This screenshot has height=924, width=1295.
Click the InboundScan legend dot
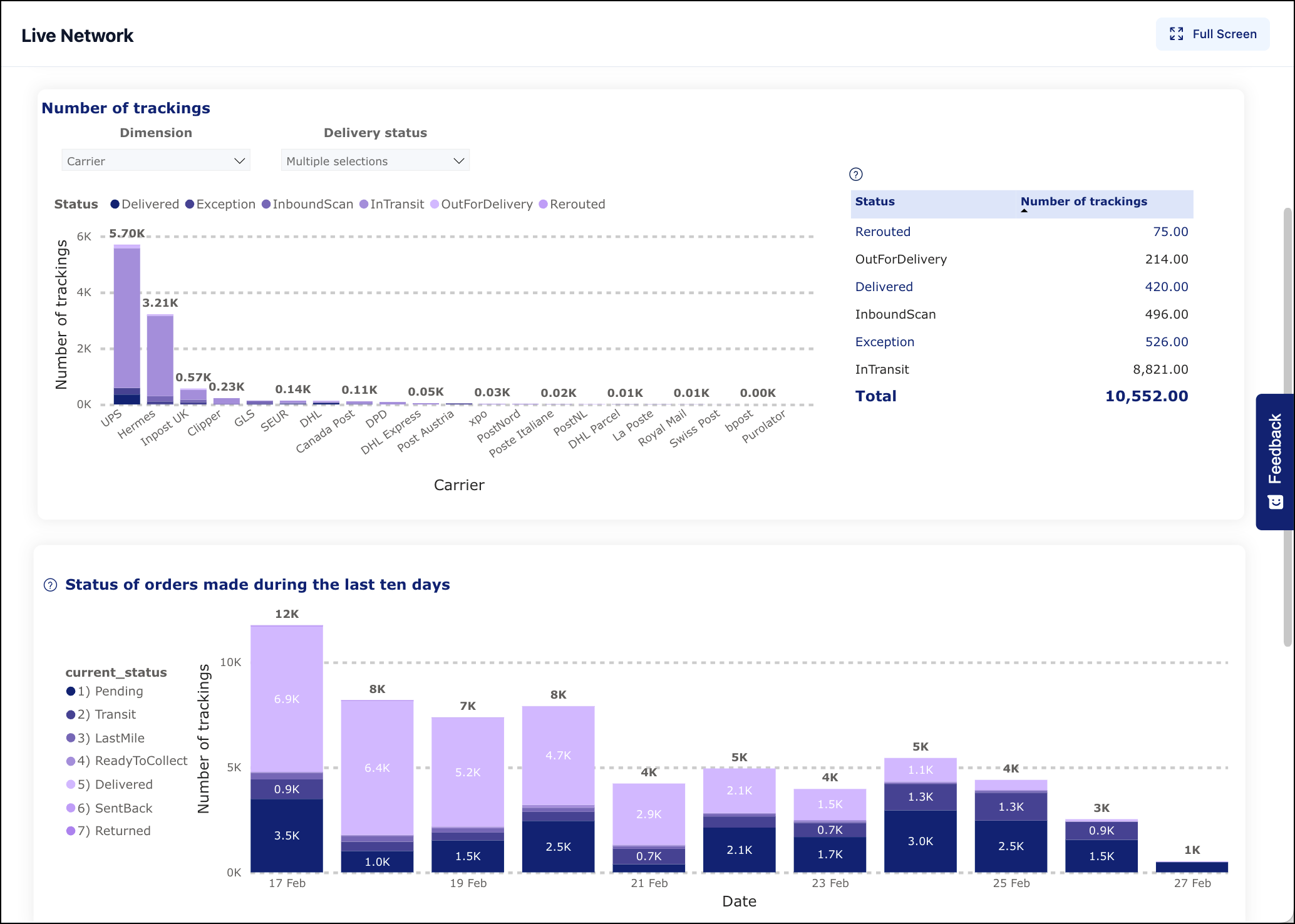click(x=266, y=204)
